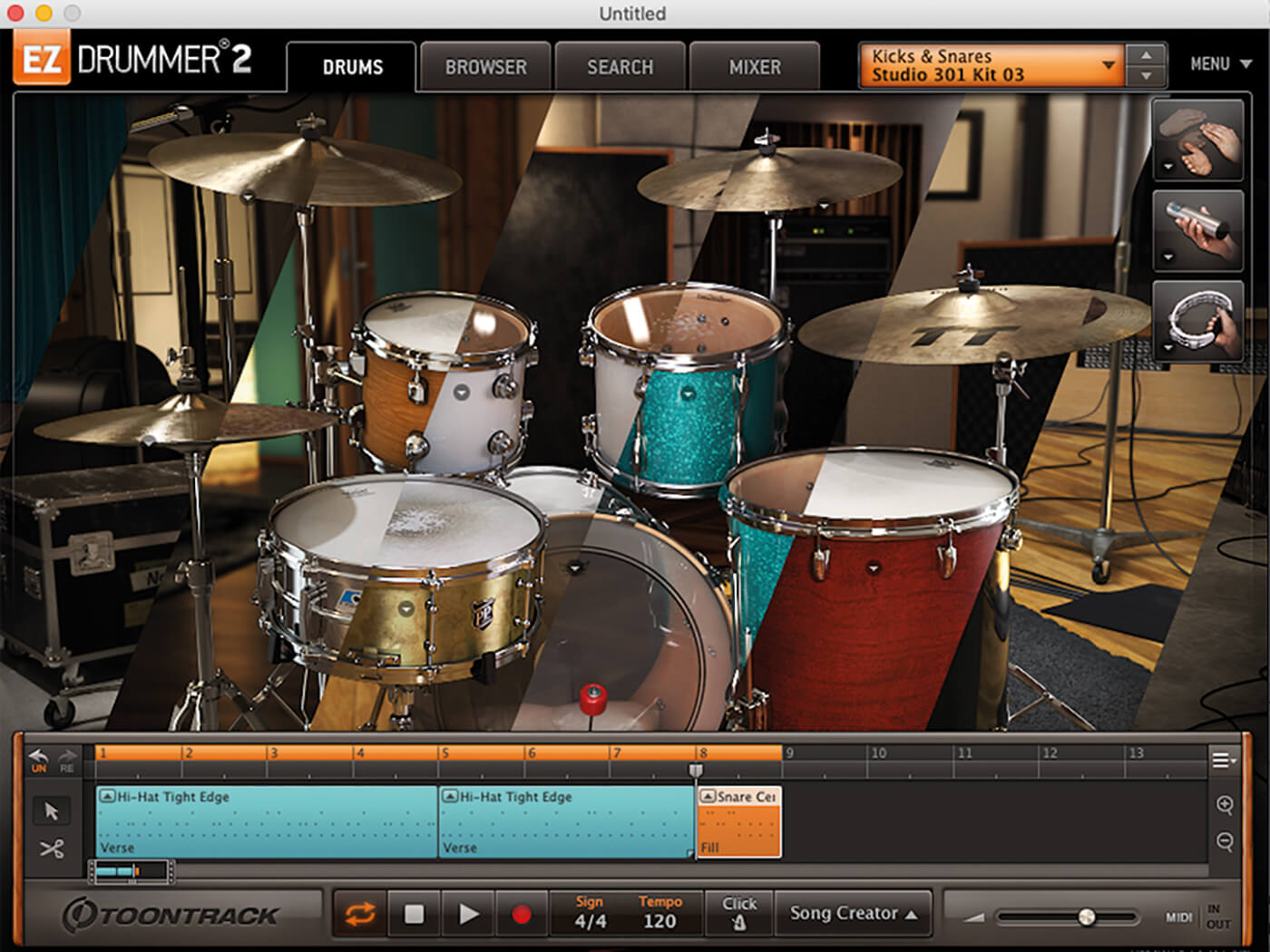
Task: Open the tambourine instrument dropdown arrow
Action: coord(1168,347)
